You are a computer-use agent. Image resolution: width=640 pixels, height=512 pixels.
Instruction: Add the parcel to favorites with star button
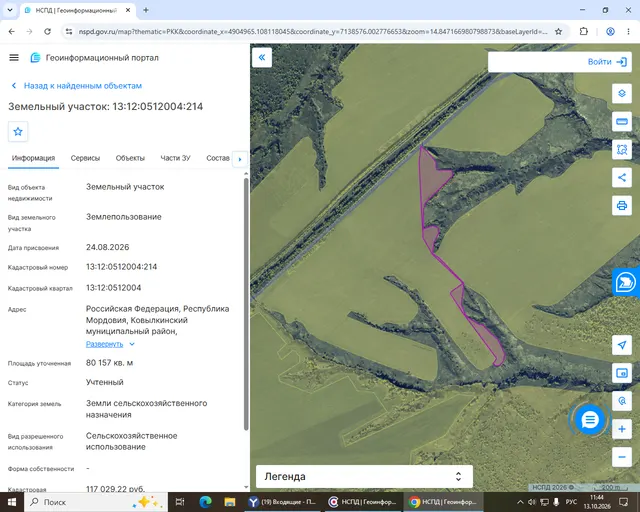pyautogui.click(x=18, y=131)
